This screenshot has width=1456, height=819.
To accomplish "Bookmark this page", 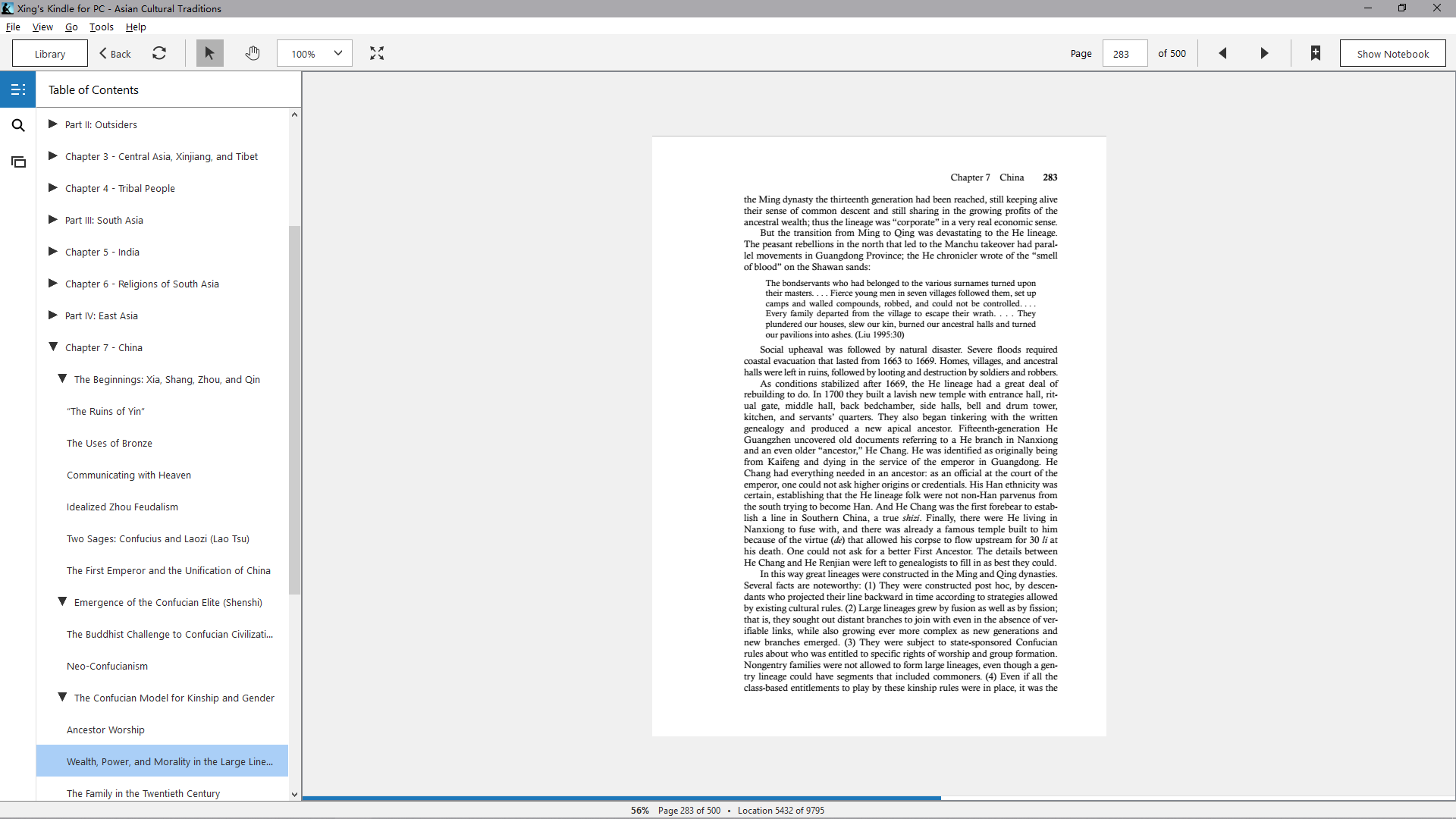I will pyautogui.click(x=1316, y=53).
